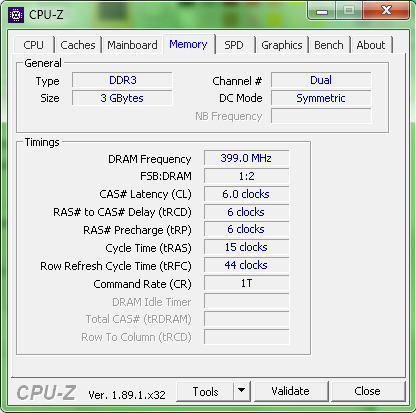The image size is (416, 413).
Task: Click the tRCD value 6 clocks
Action: point(246,212)
